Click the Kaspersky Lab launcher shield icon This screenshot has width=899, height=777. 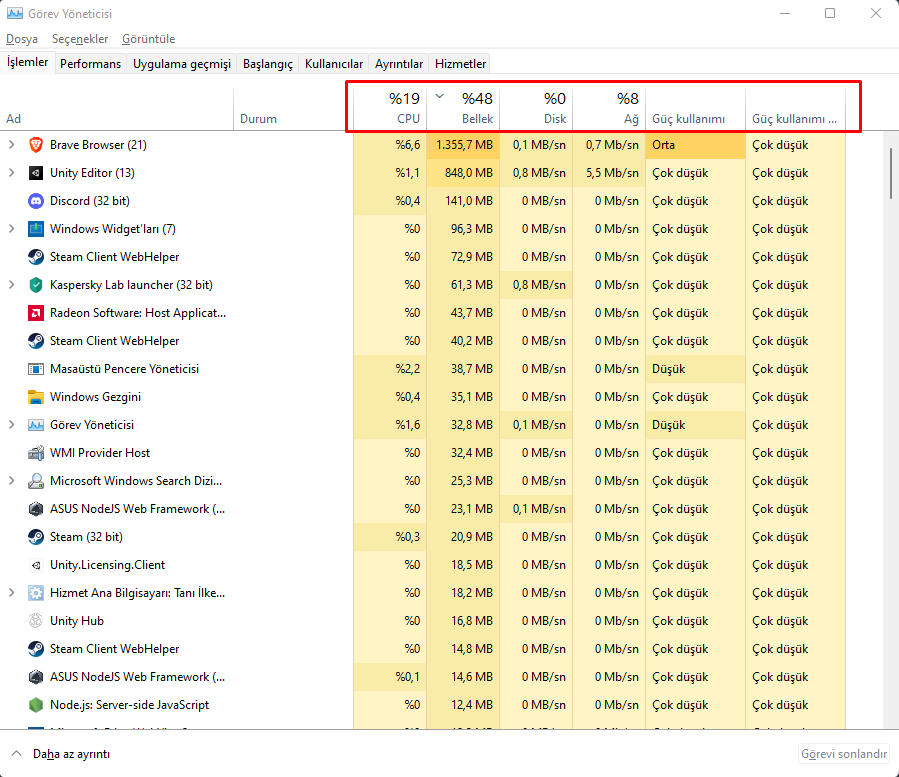click(36, 285)
